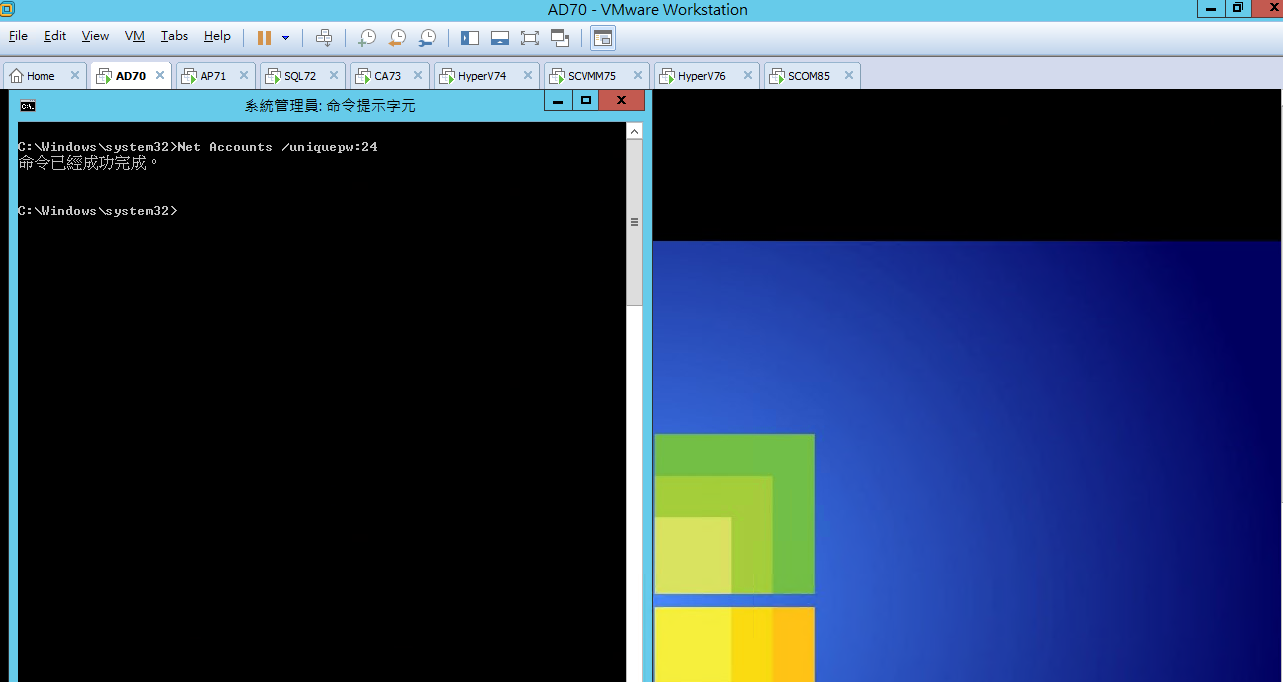
Task: Click the command prompt vertical scrollbar thumb
Action: (x=634, y=222)
